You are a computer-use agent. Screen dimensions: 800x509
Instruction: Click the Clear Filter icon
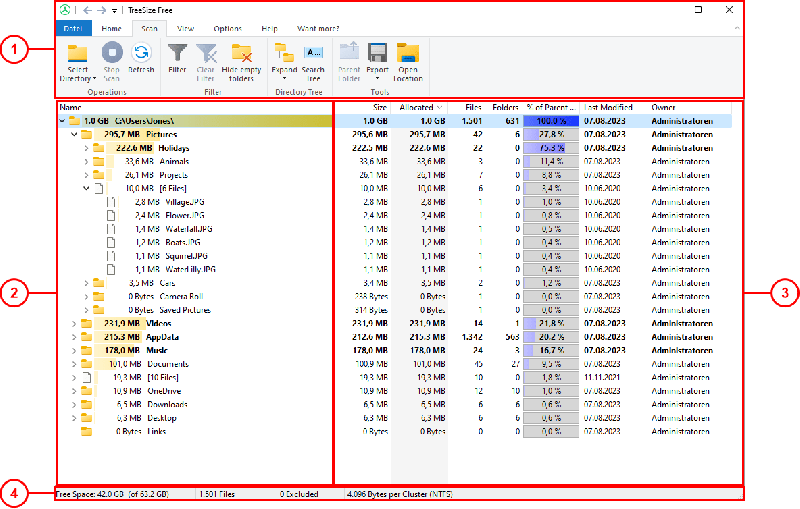pyautogui.click(x=206, y=53)
